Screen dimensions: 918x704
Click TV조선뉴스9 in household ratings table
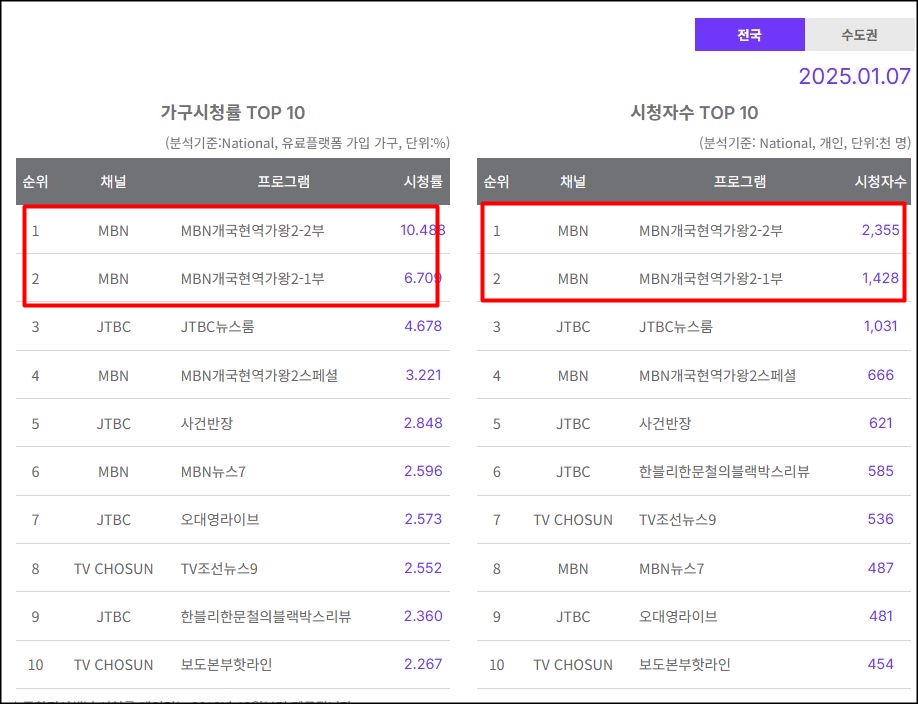click(219, 569)
